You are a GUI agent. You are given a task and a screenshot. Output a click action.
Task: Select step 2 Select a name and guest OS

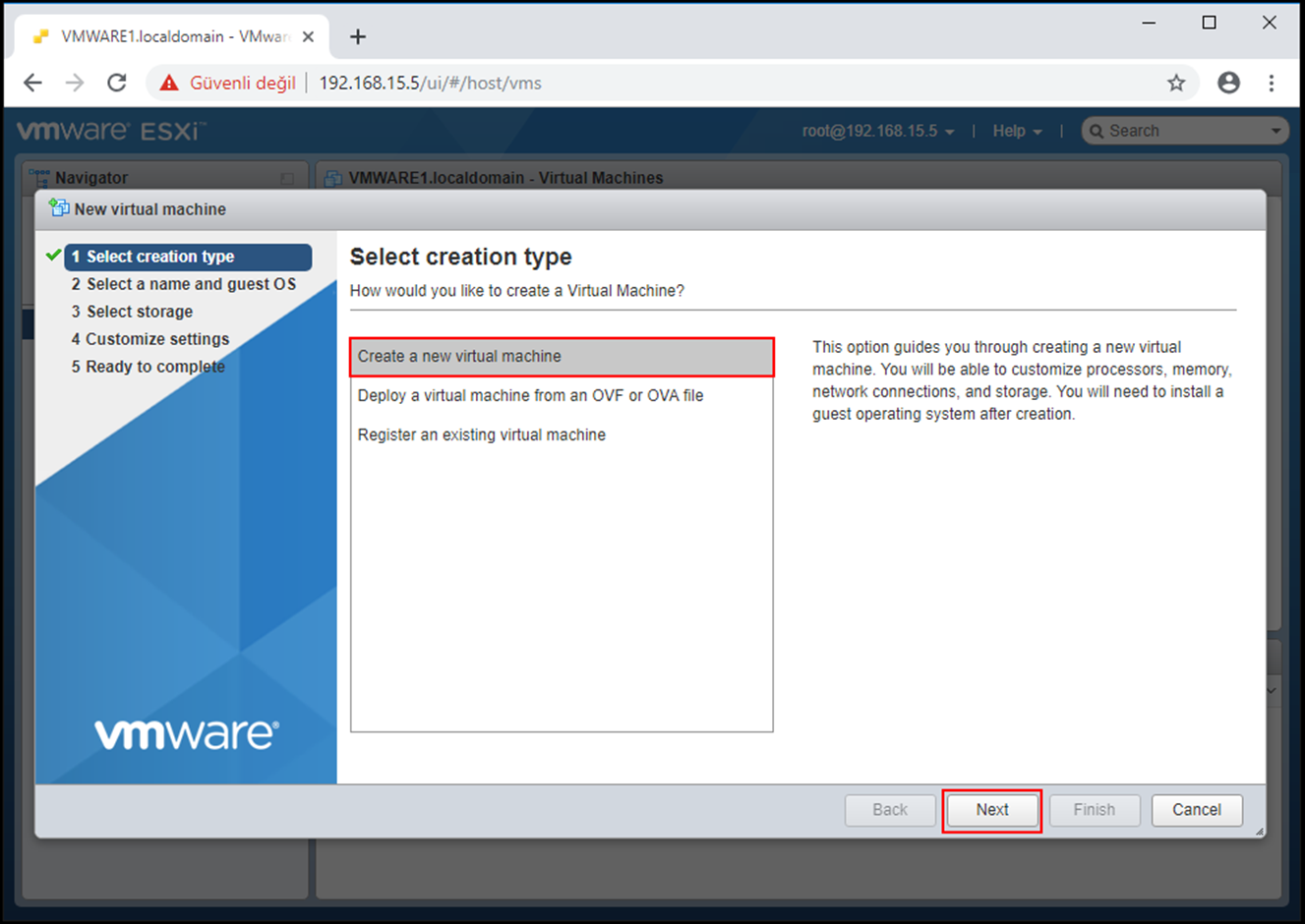tap(183, 284)
